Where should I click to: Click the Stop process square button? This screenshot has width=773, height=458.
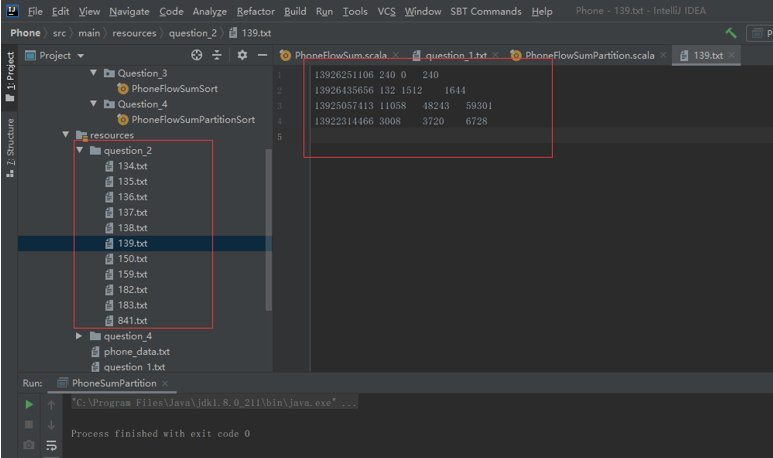(29, 424)
